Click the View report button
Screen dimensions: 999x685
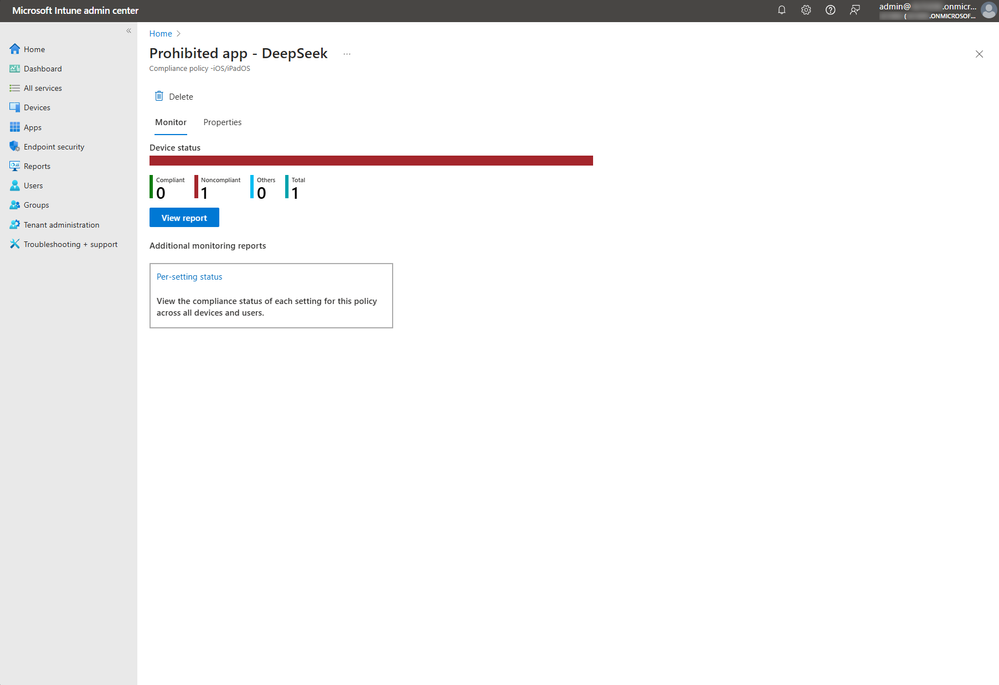click(x=184, y=218)
